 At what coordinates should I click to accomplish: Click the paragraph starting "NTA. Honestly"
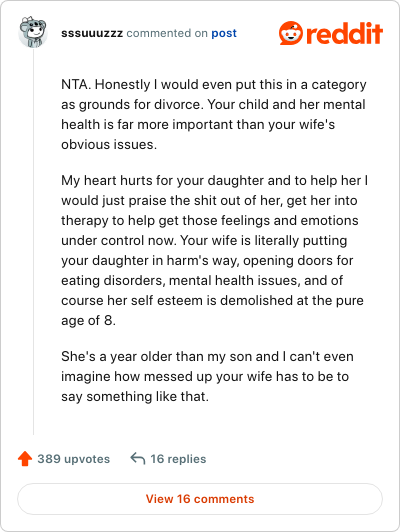(x=214, y=114)
